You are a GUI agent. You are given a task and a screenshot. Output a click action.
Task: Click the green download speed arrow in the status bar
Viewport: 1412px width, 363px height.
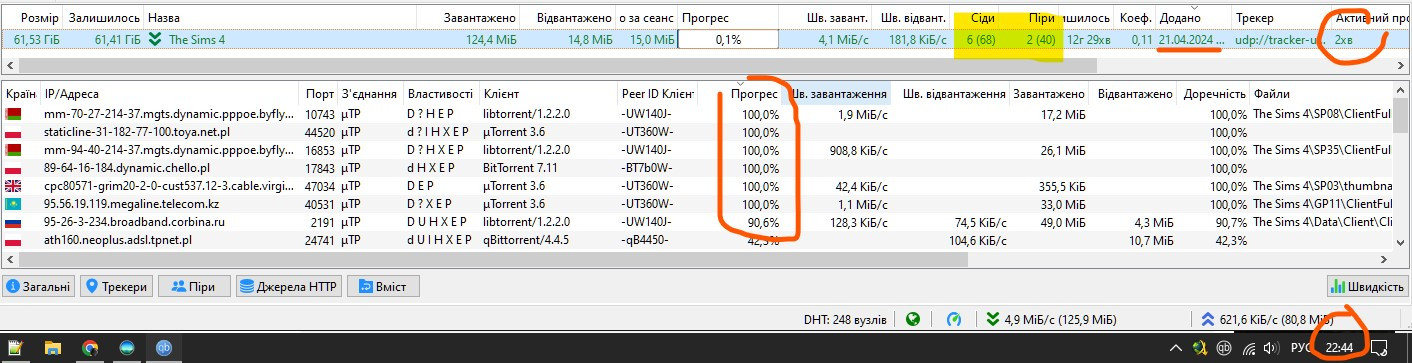[992, 320]
